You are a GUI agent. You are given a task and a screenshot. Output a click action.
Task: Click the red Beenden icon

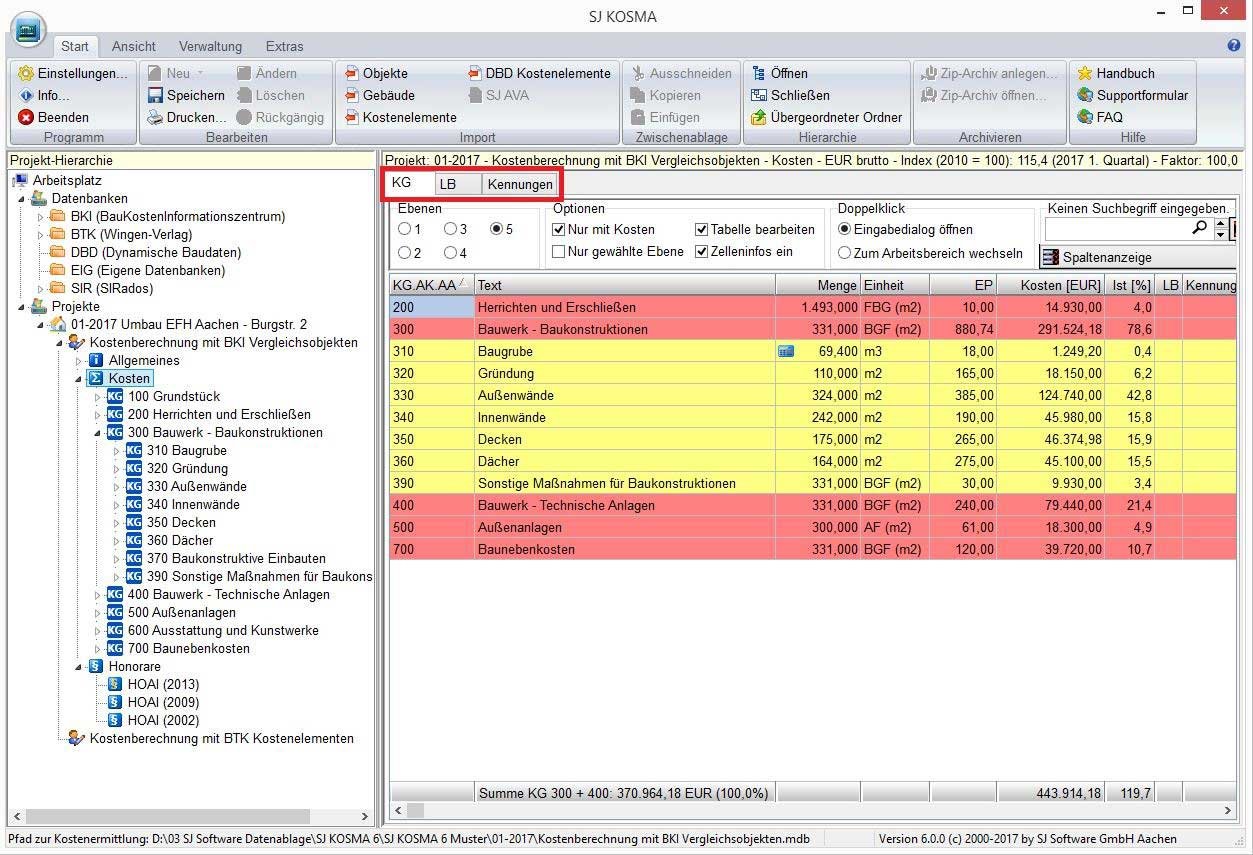click(26, 117)
